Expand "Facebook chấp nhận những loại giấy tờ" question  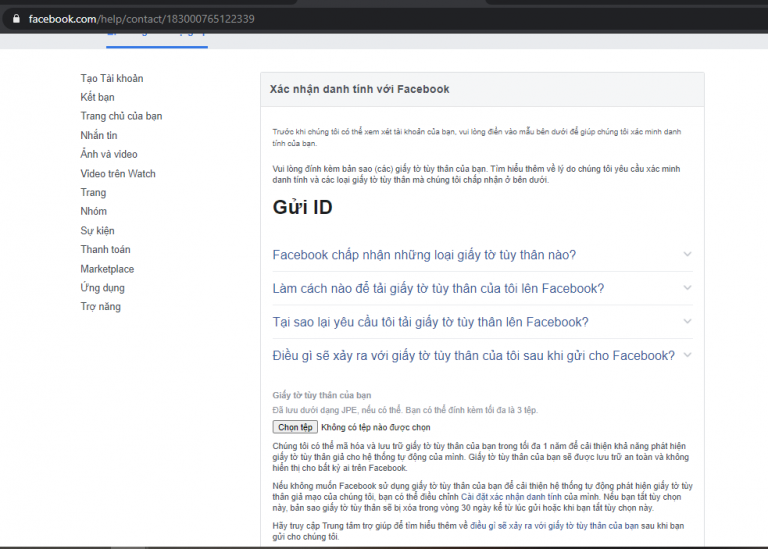(x=424, y=255)
